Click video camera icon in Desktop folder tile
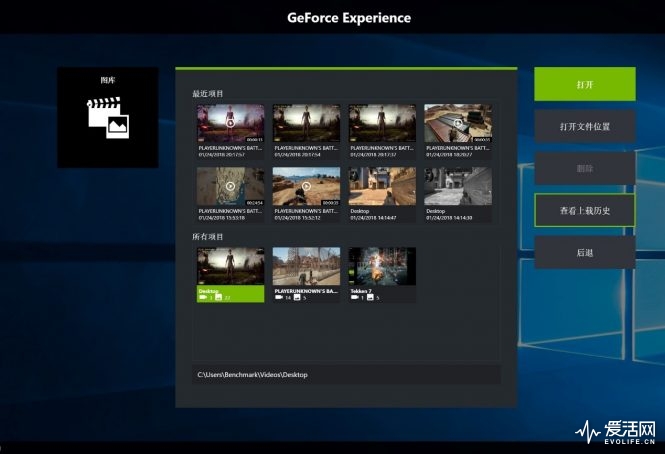Screen dimensions: 665x454 203,297
